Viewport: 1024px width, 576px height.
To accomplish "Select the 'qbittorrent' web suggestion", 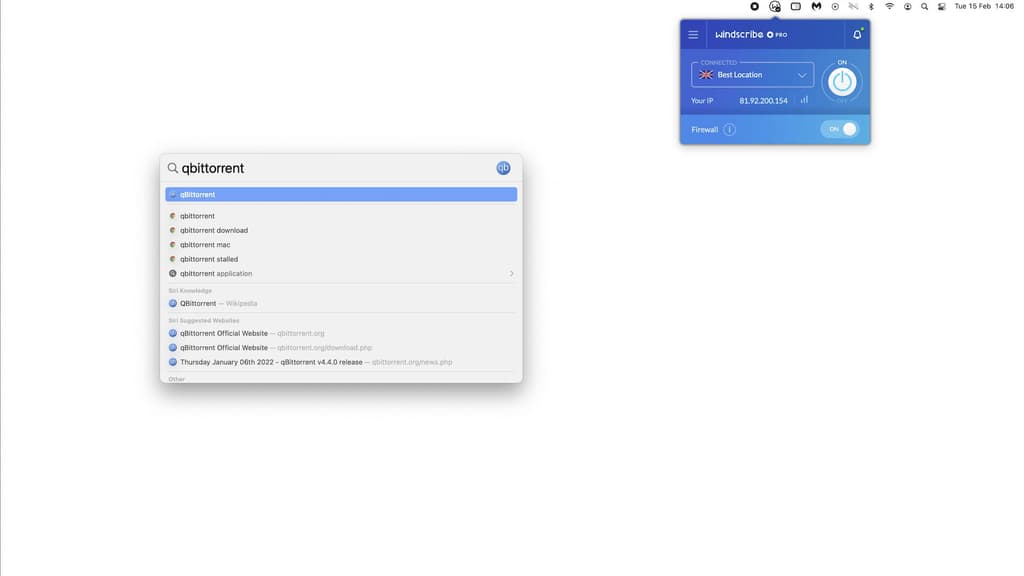I will pos(341,216).
